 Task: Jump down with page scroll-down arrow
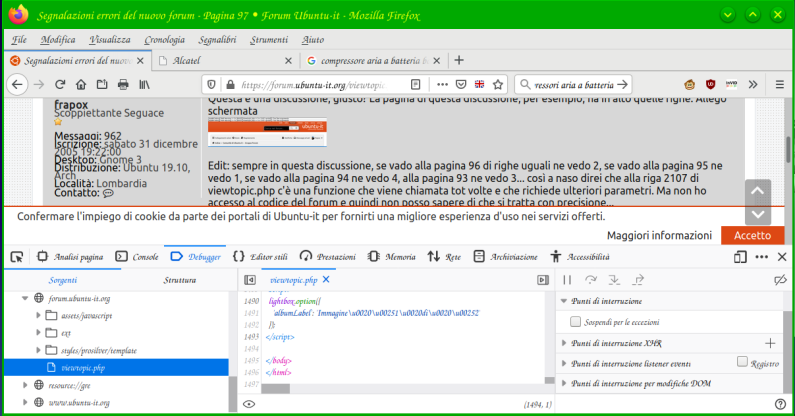(x=758, y=214)
